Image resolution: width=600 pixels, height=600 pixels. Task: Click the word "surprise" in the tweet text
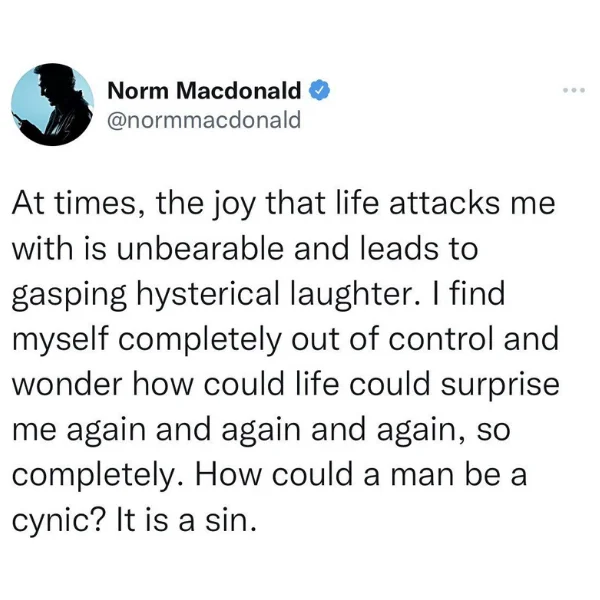(500, 386)
